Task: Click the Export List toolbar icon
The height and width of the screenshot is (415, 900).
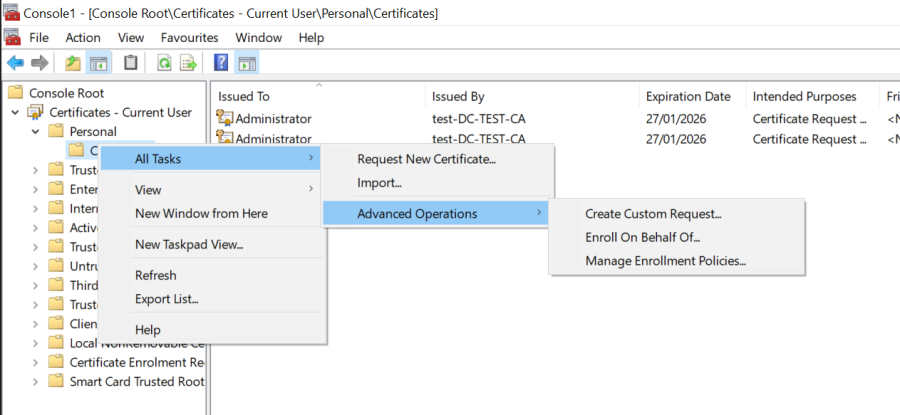Action: point(188,63)
